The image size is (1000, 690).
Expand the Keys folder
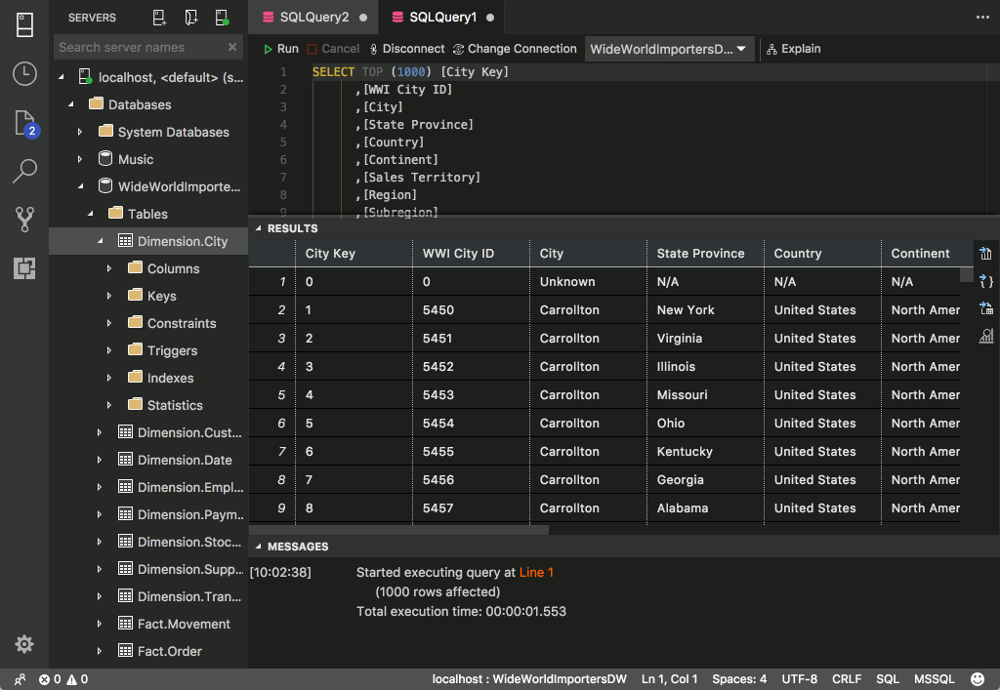(x=110, y=296)
